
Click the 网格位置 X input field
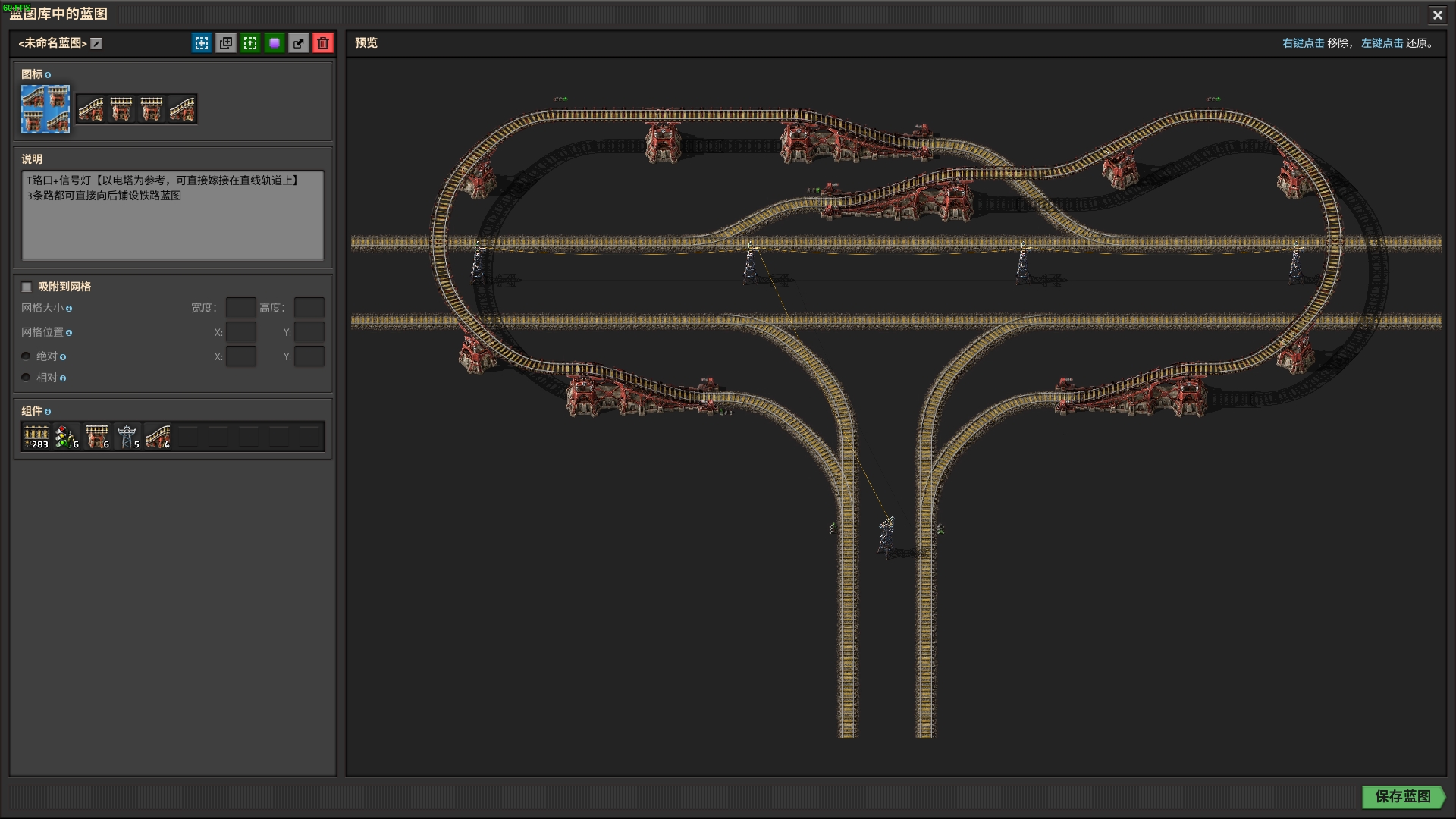pyautogui.click(x=241, y=332)
